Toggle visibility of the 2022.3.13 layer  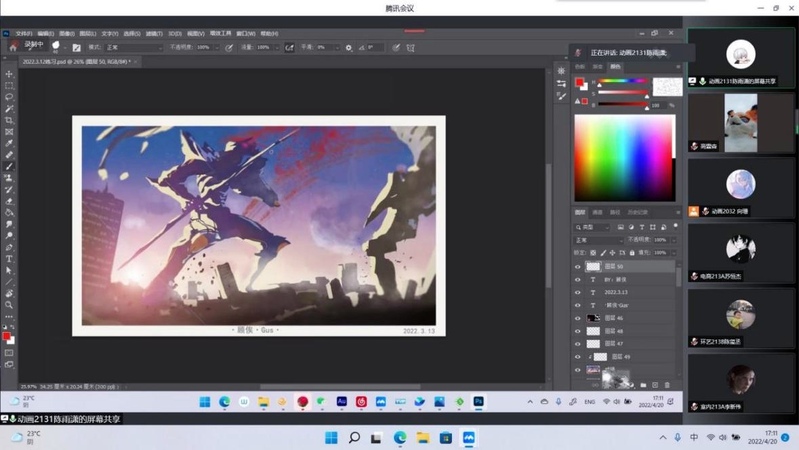point(577,293)
